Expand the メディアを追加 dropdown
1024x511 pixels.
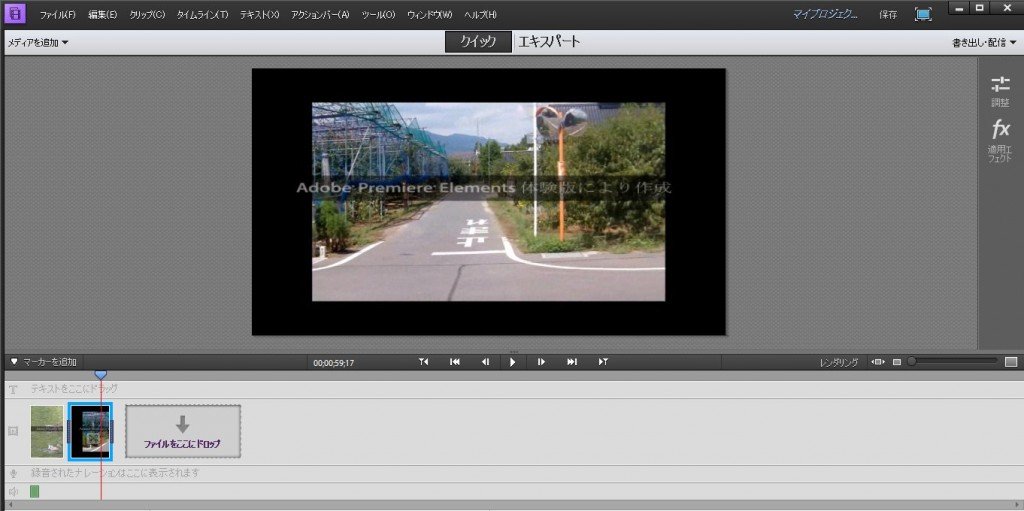point(38,43)
